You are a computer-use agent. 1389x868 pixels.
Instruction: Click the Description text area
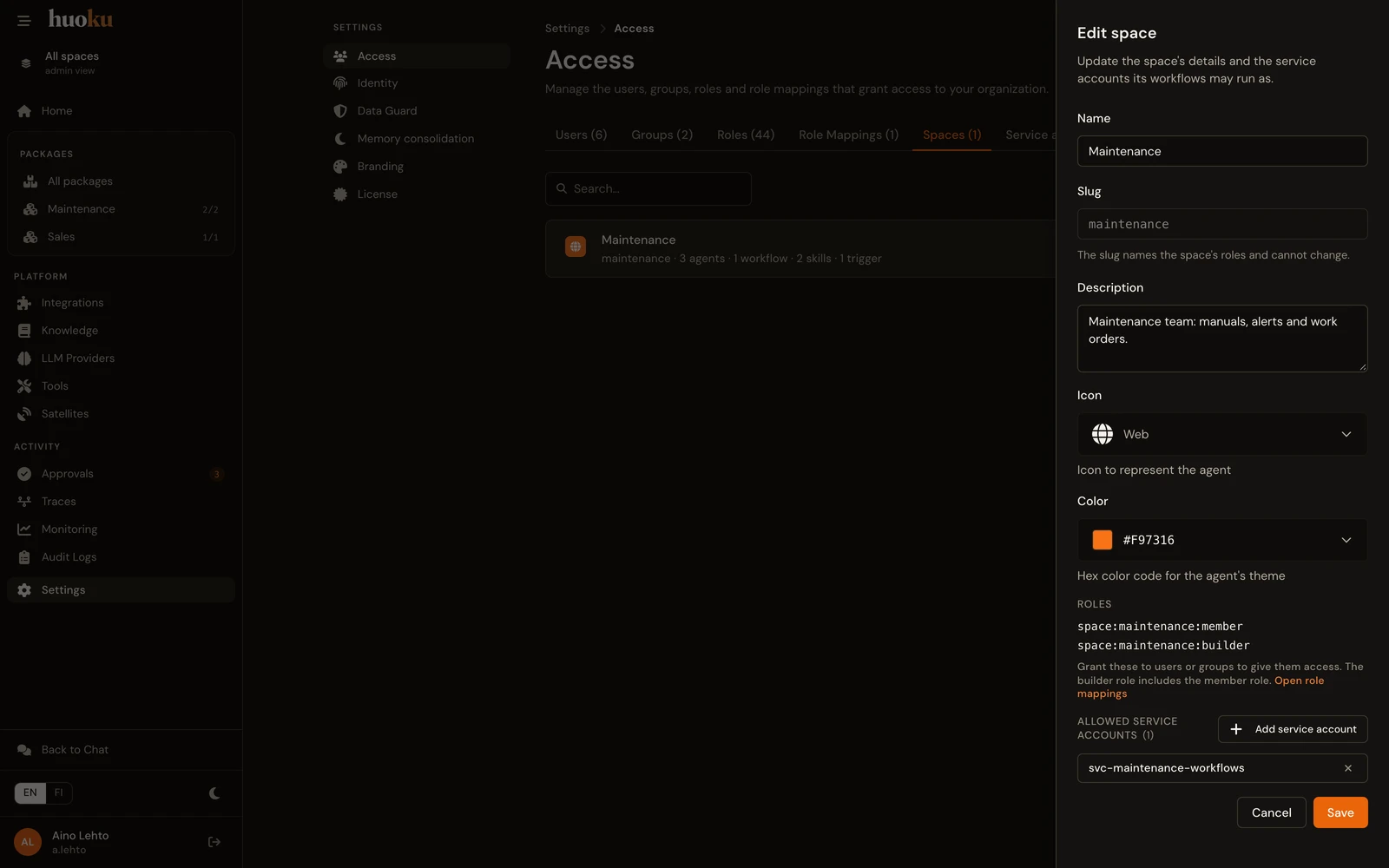(x=1222, y=339)
